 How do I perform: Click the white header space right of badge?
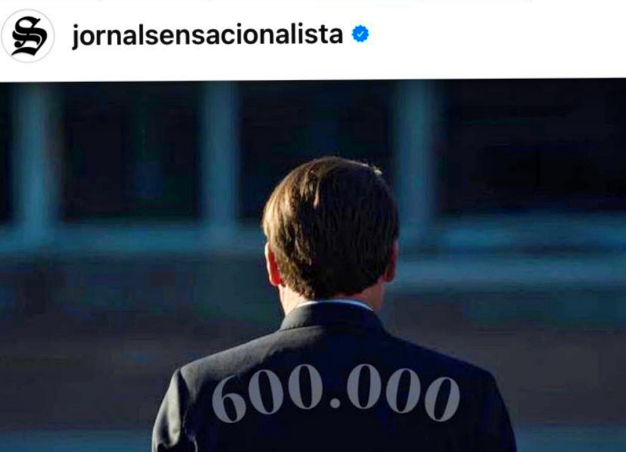pyautogui.click(x=497, y=38)
